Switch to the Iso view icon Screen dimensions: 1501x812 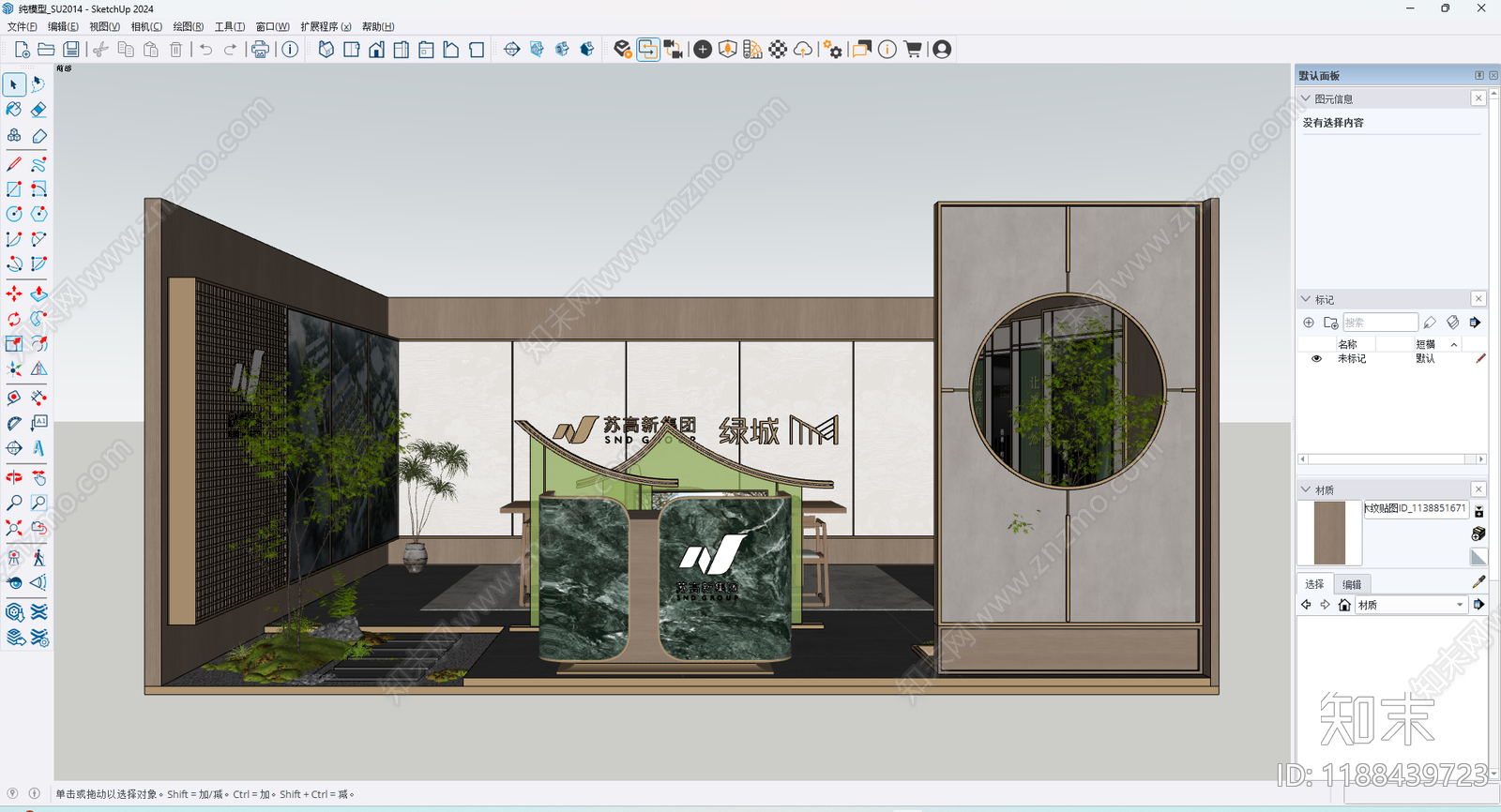326,50
